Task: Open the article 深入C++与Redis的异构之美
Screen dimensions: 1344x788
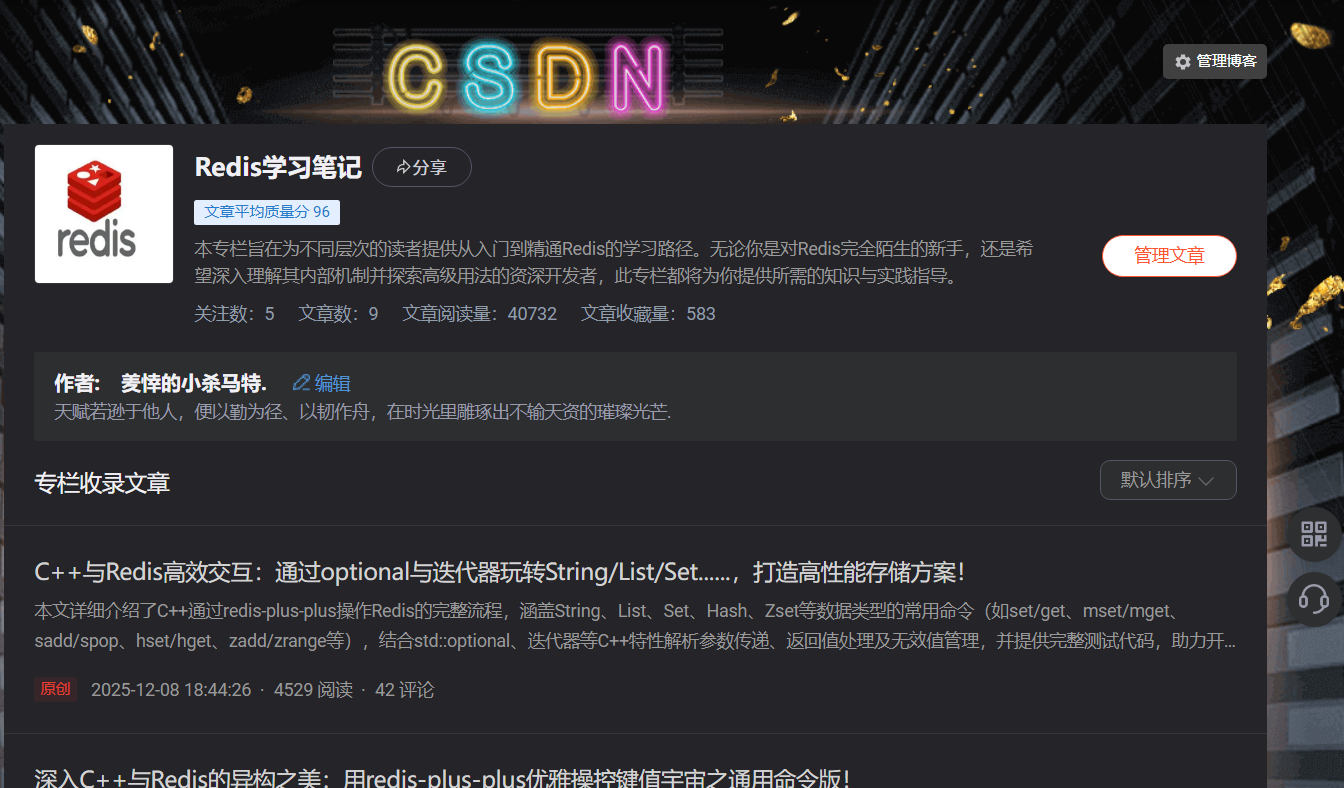Action: [442, 778]
